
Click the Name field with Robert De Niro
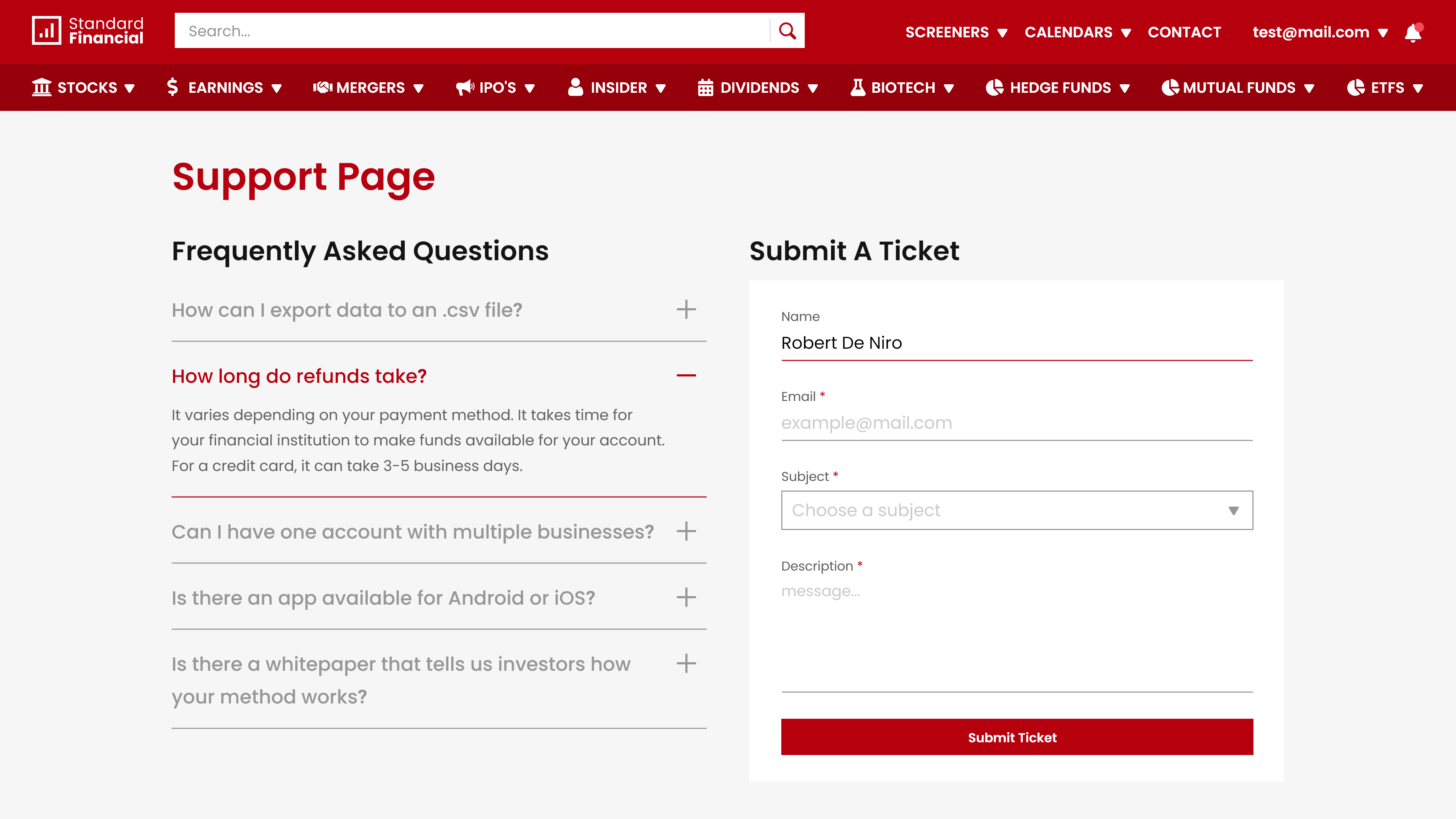1017,343
